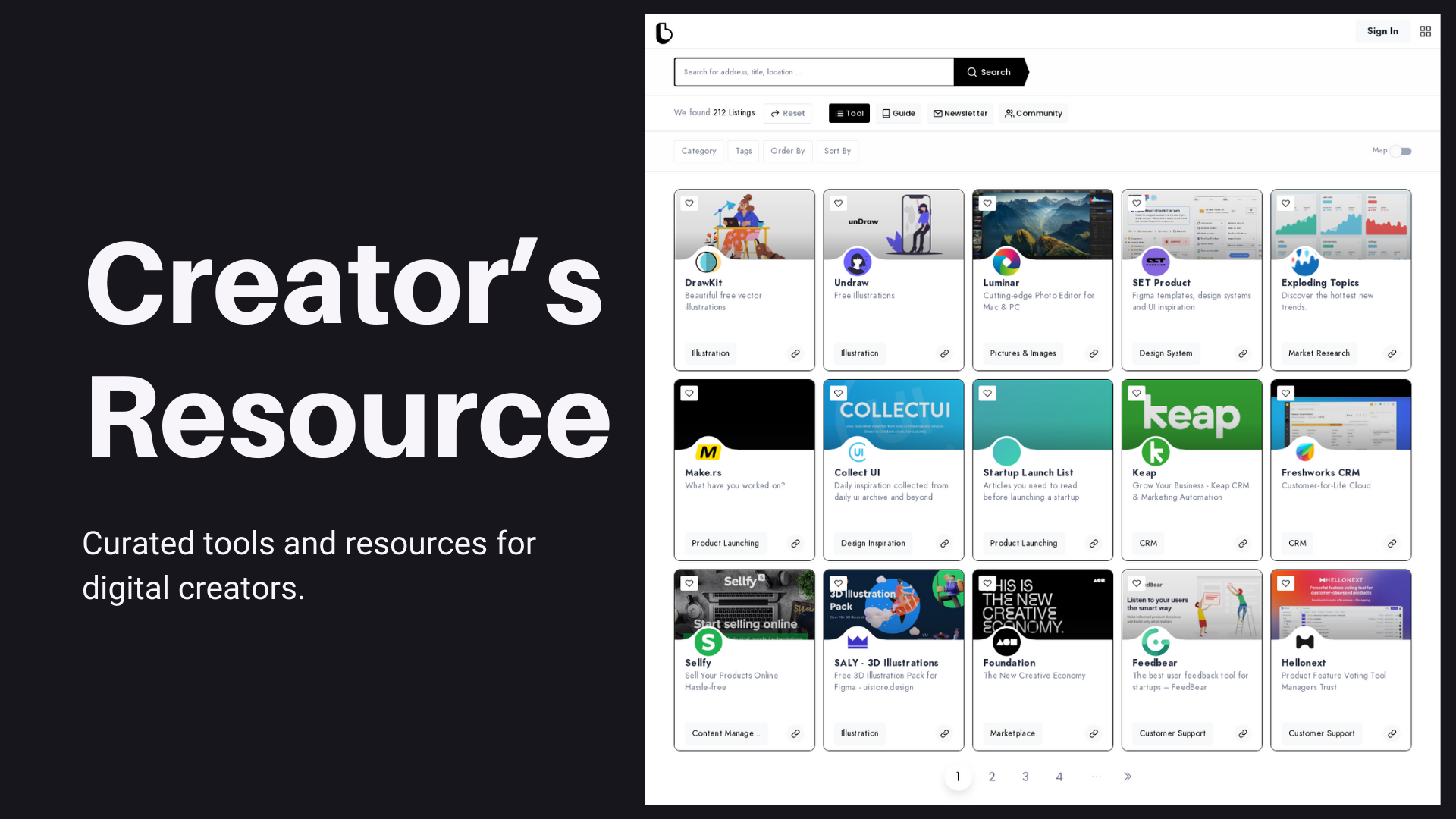1456x819 pixels.
Task: Favorite the SET Product card heart icon
Action: pos(1137,203)
